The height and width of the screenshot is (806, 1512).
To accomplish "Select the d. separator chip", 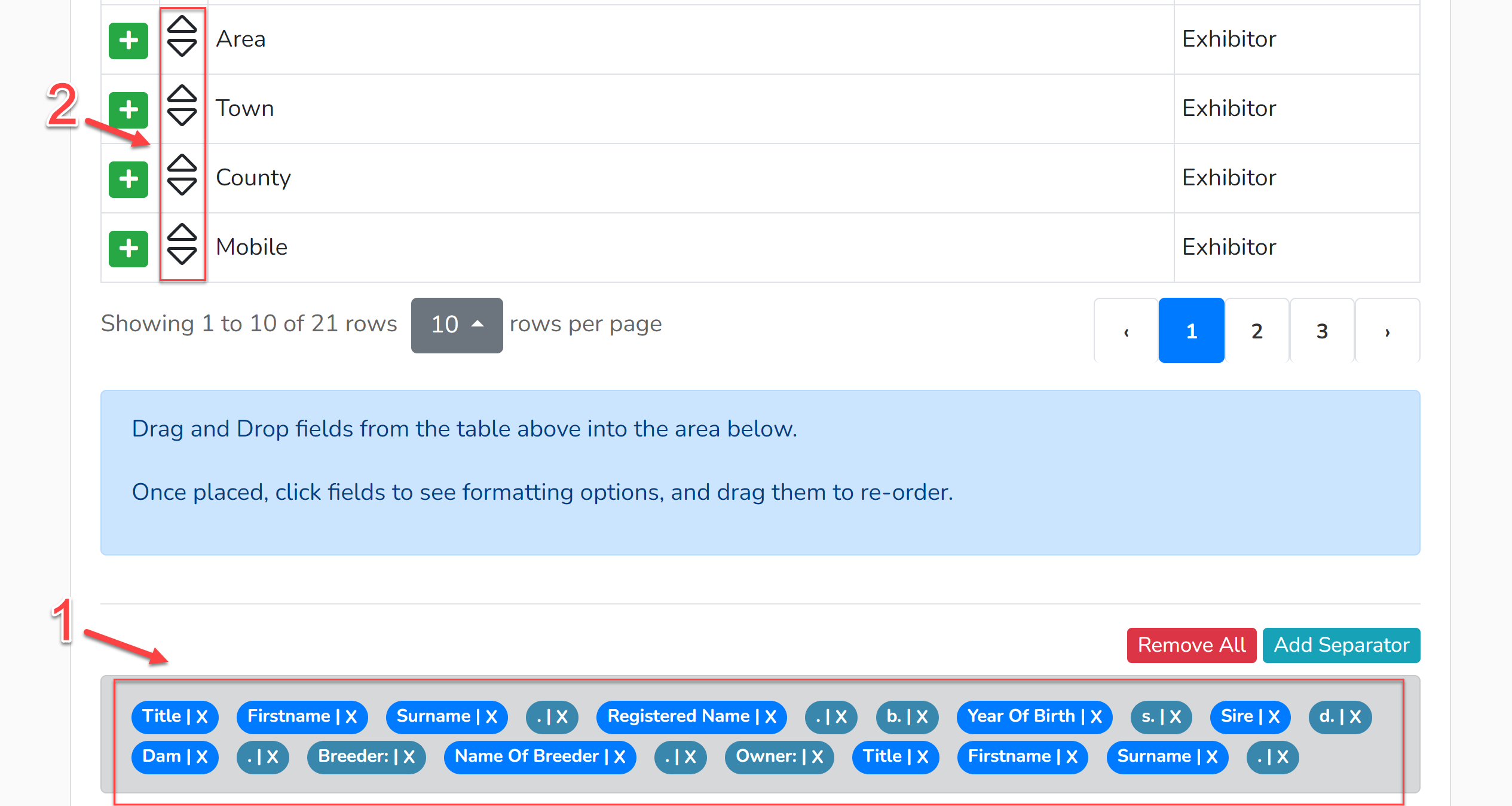I will tap(1340, 716).
